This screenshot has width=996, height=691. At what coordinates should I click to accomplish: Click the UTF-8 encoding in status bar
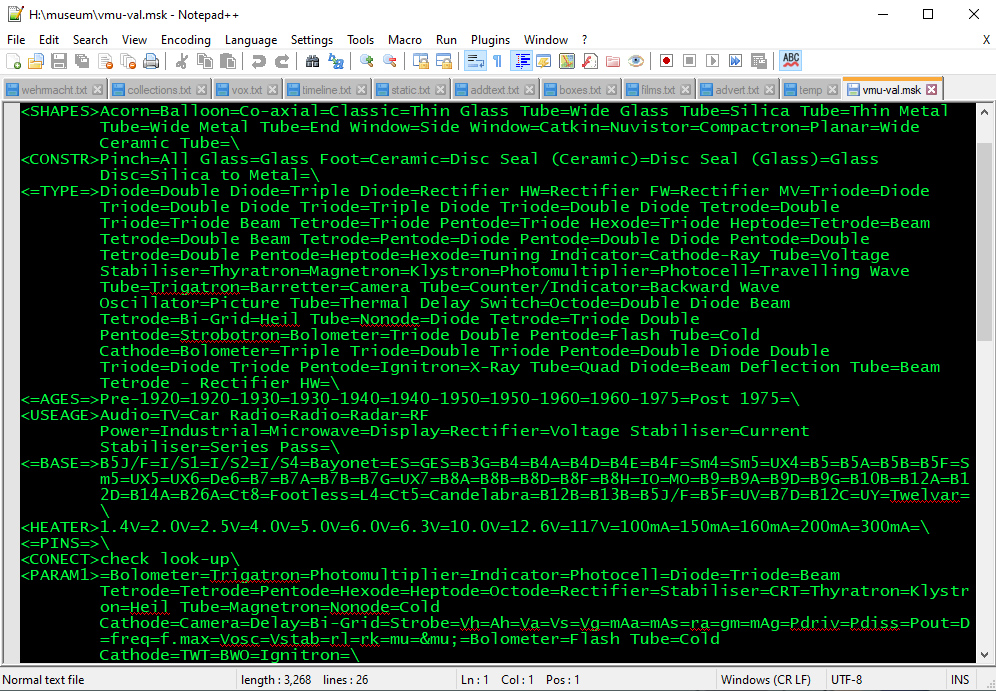pos(846,680)
